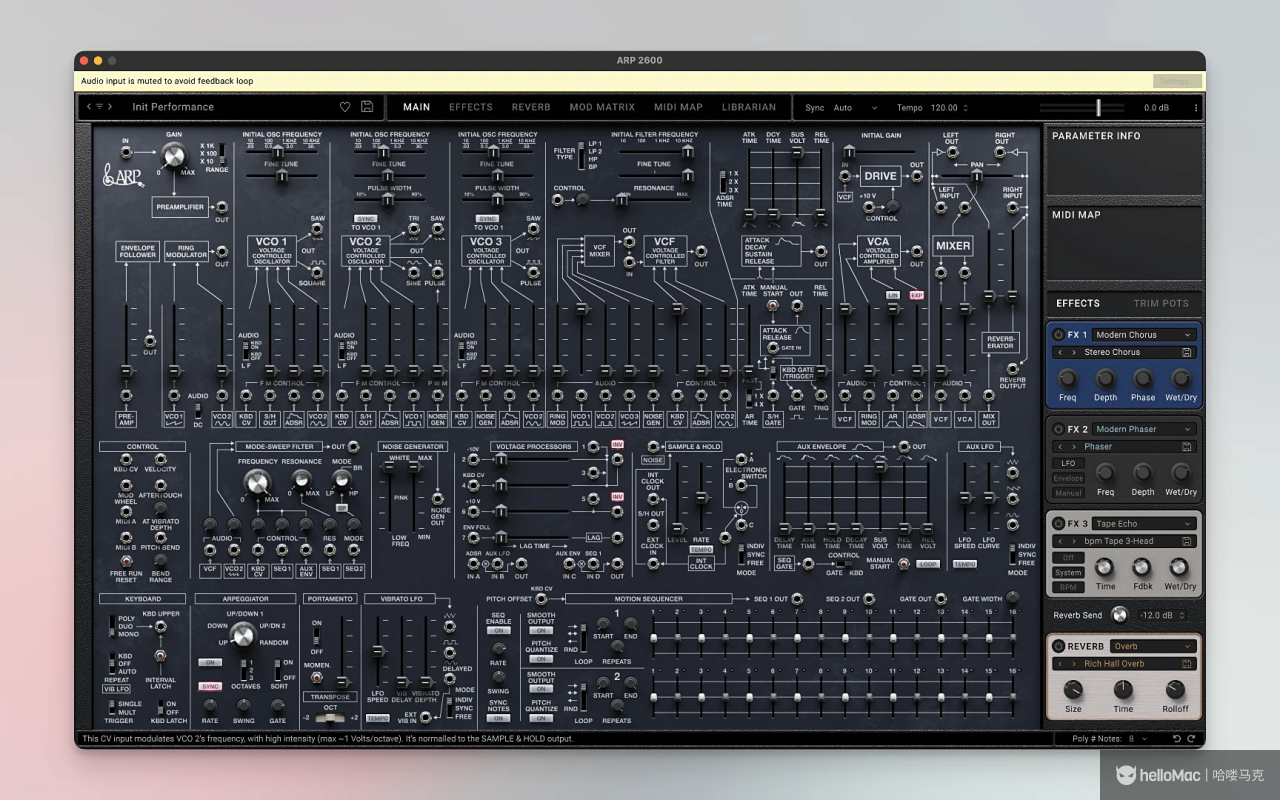Screen dimensions: 1280x800
Task: Select the tape echo System sync button
Action: (1068, 573)
